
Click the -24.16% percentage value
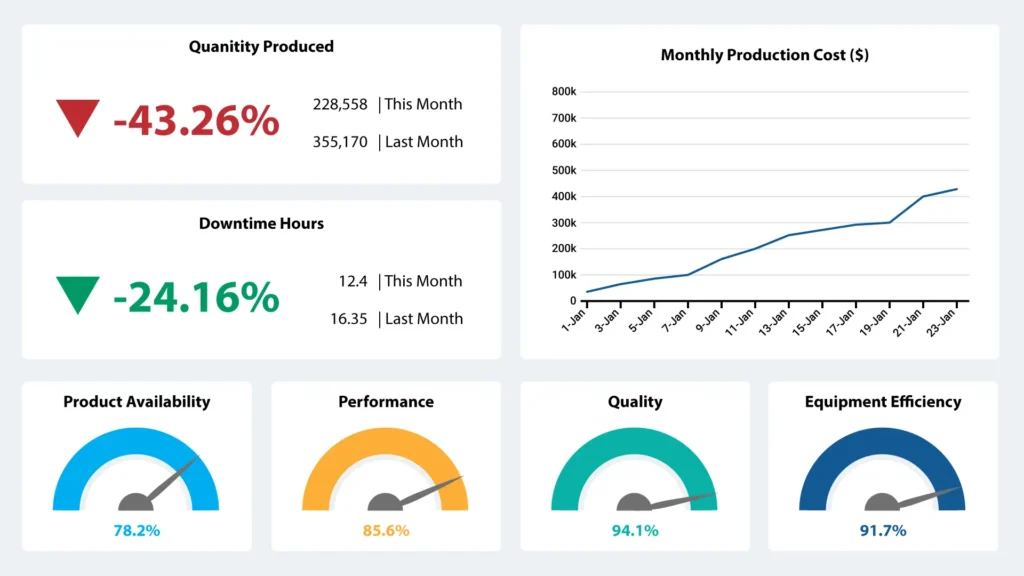196,294
